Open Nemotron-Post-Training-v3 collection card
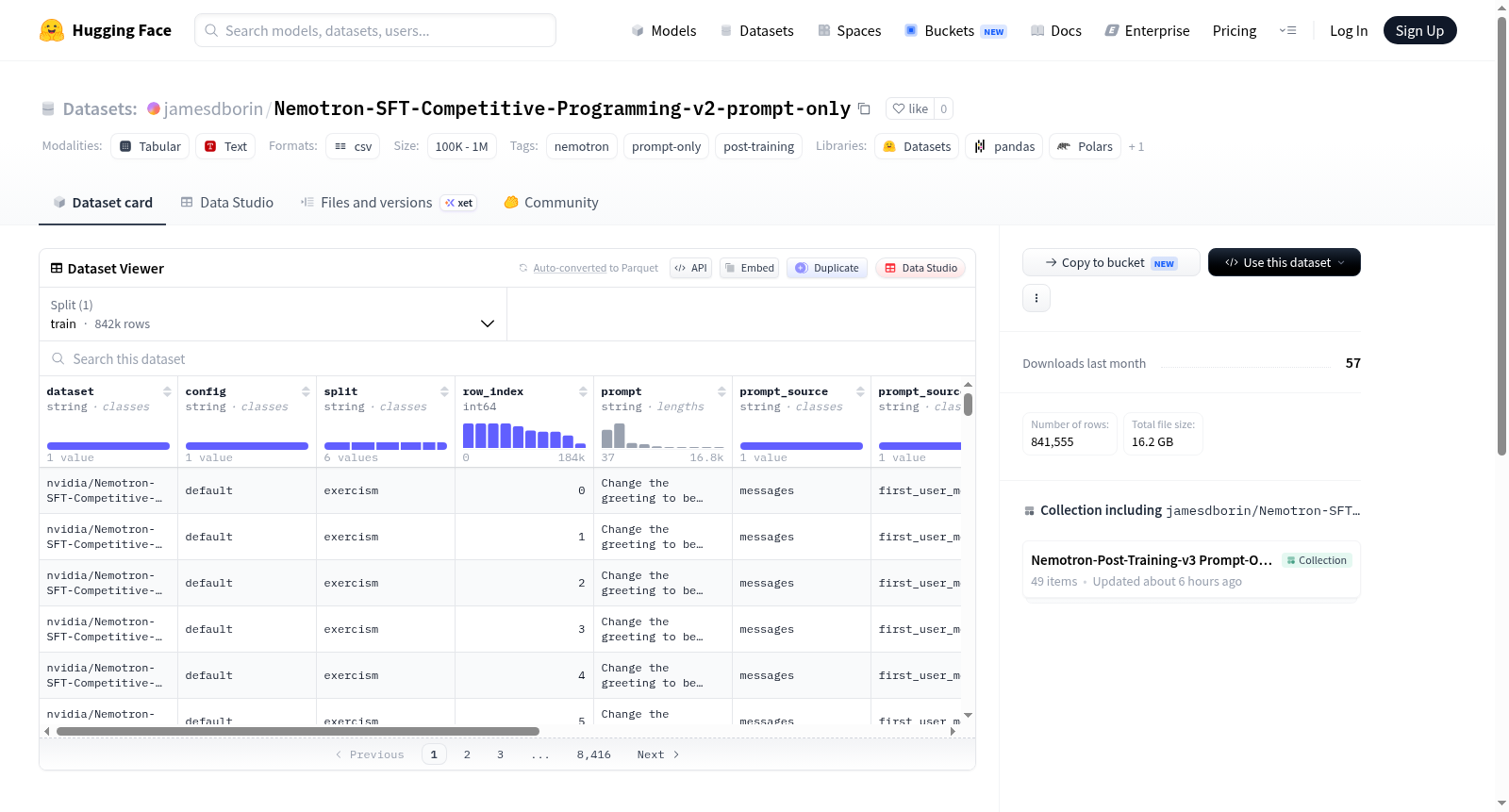 (x=1191, y=570)
